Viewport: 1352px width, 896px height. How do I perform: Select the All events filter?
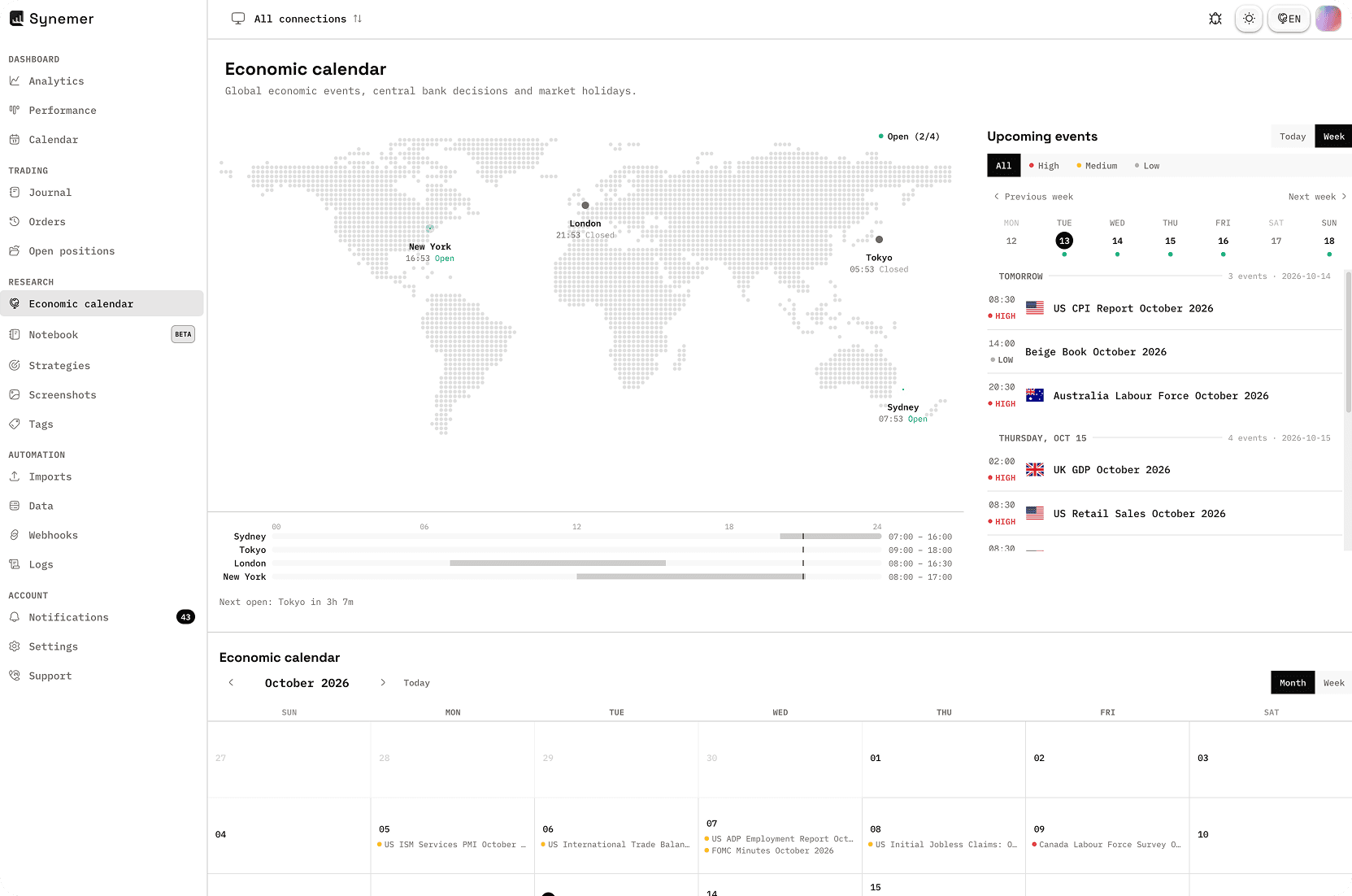click(1003, 165)
